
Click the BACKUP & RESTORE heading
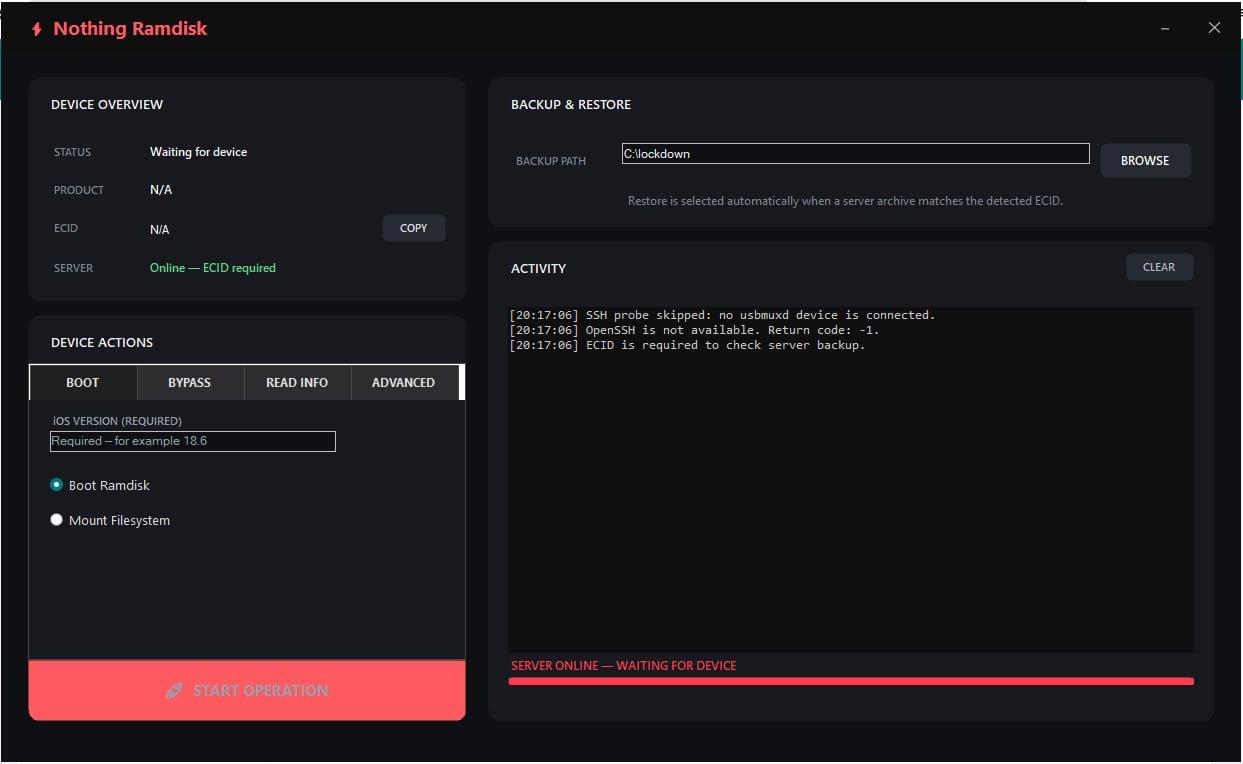571,104
